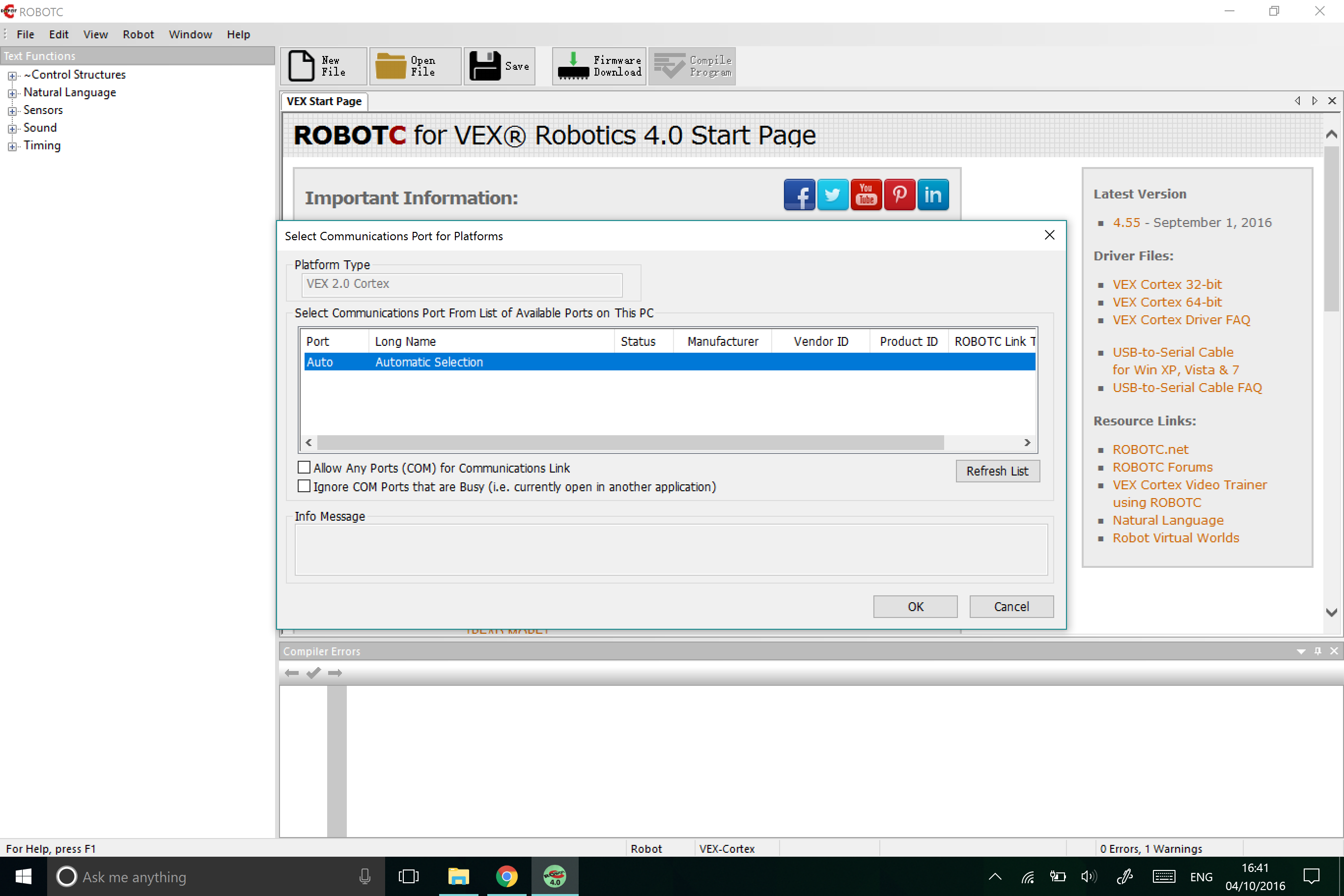Open the LinkedIn social icon
1344x896 pixels.
pos(932,195)
